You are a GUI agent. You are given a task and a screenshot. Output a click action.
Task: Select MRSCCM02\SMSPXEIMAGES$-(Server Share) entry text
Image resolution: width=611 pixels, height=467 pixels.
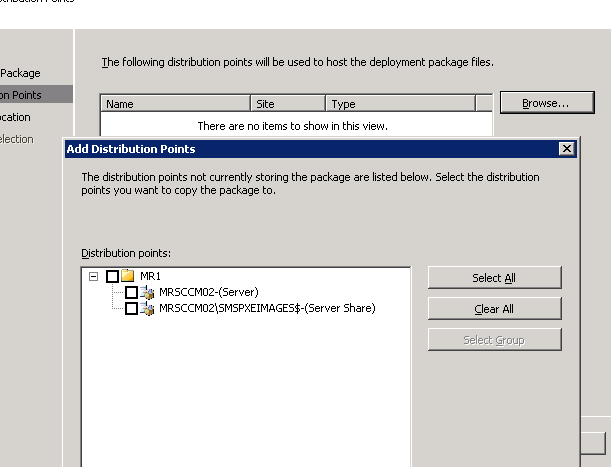point(267,308)
